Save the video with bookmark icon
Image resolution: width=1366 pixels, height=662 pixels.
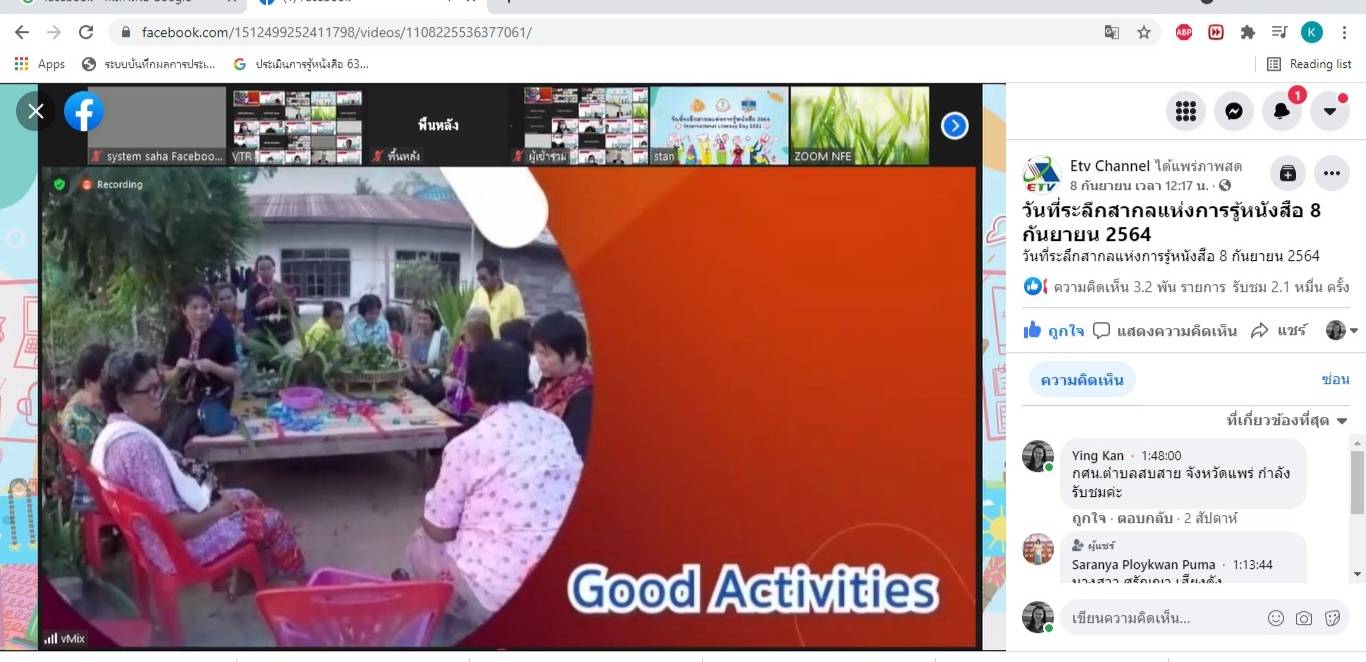[x=1288, y=173]
